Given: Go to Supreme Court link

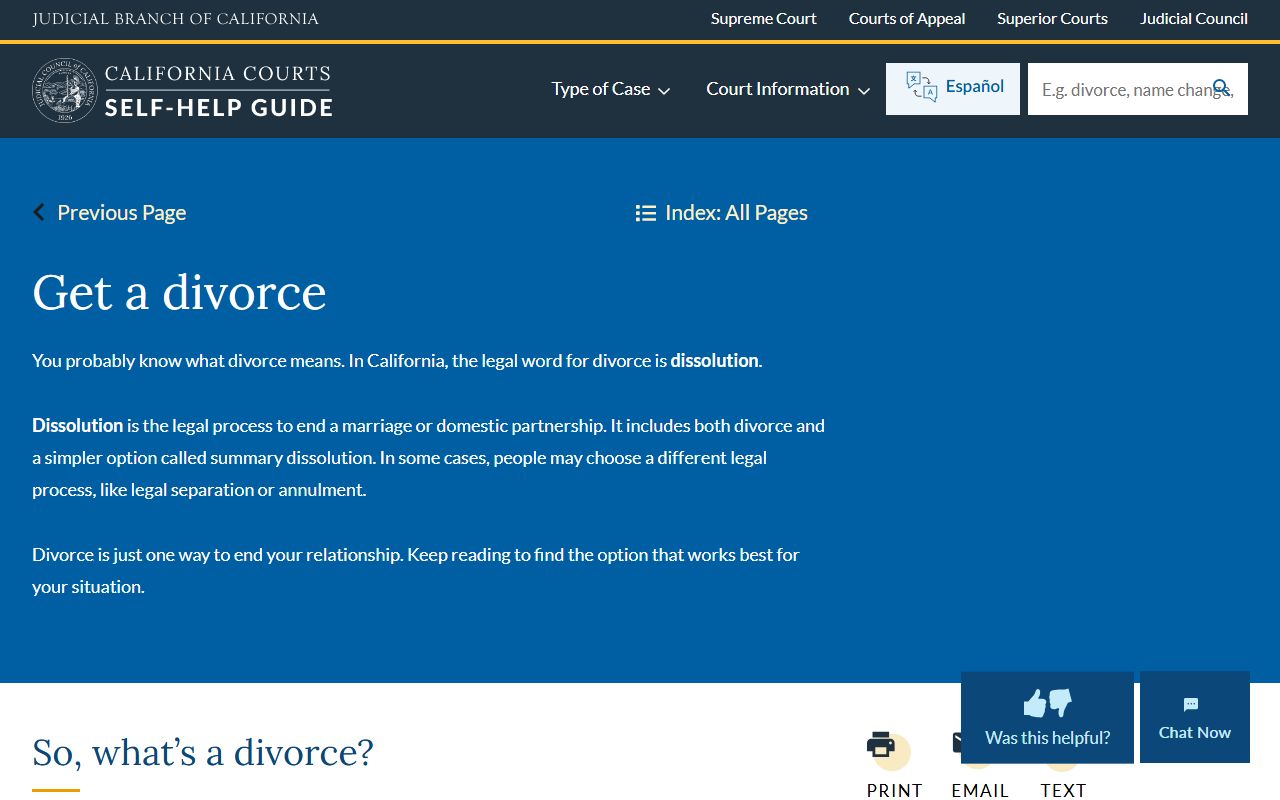Looking at the screenshot, I should 764,19.
